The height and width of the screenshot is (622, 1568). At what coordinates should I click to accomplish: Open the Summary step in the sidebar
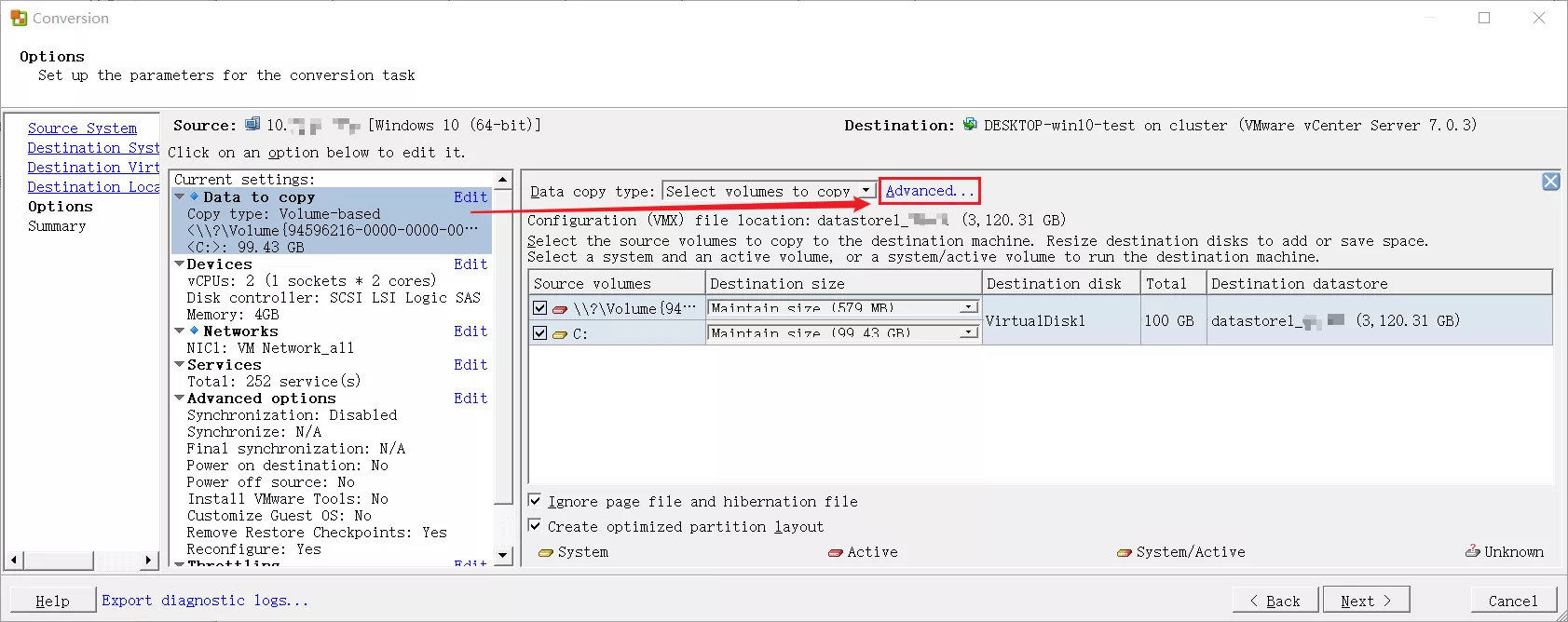point(57,226)
